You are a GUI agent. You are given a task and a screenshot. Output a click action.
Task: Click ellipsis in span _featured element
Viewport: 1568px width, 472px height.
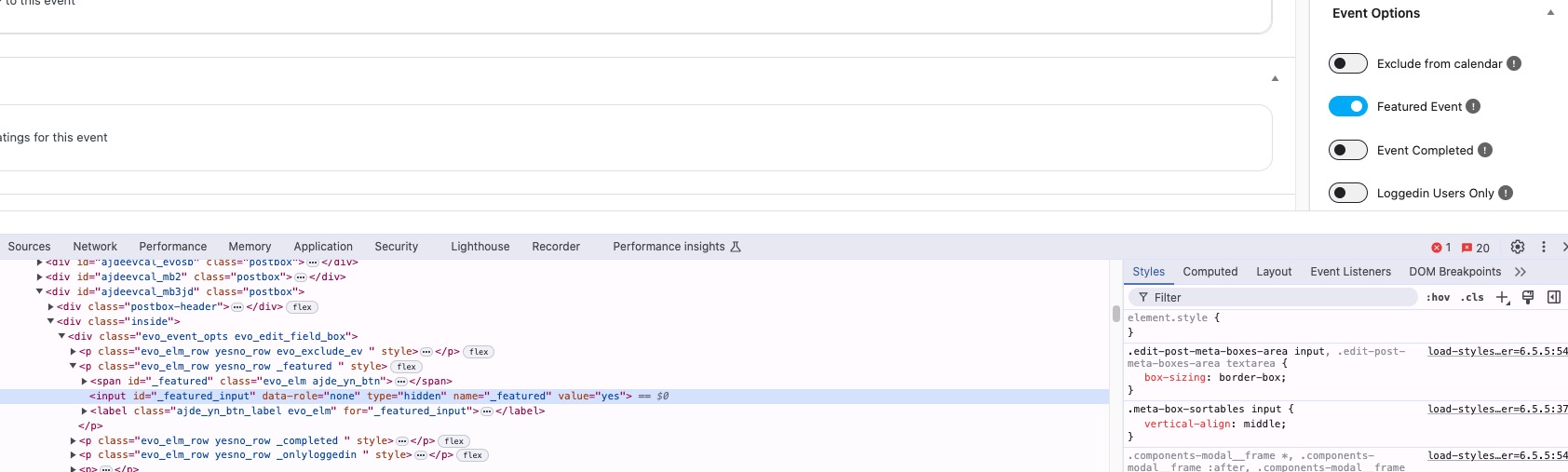(x=400, y=382)
